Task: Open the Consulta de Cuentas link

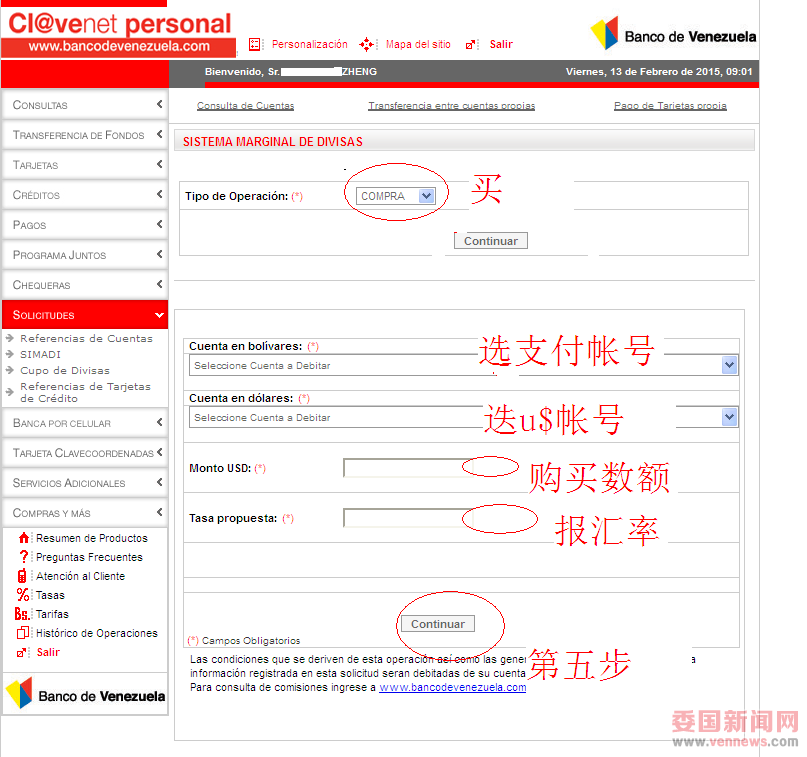Action: point(245,105)
